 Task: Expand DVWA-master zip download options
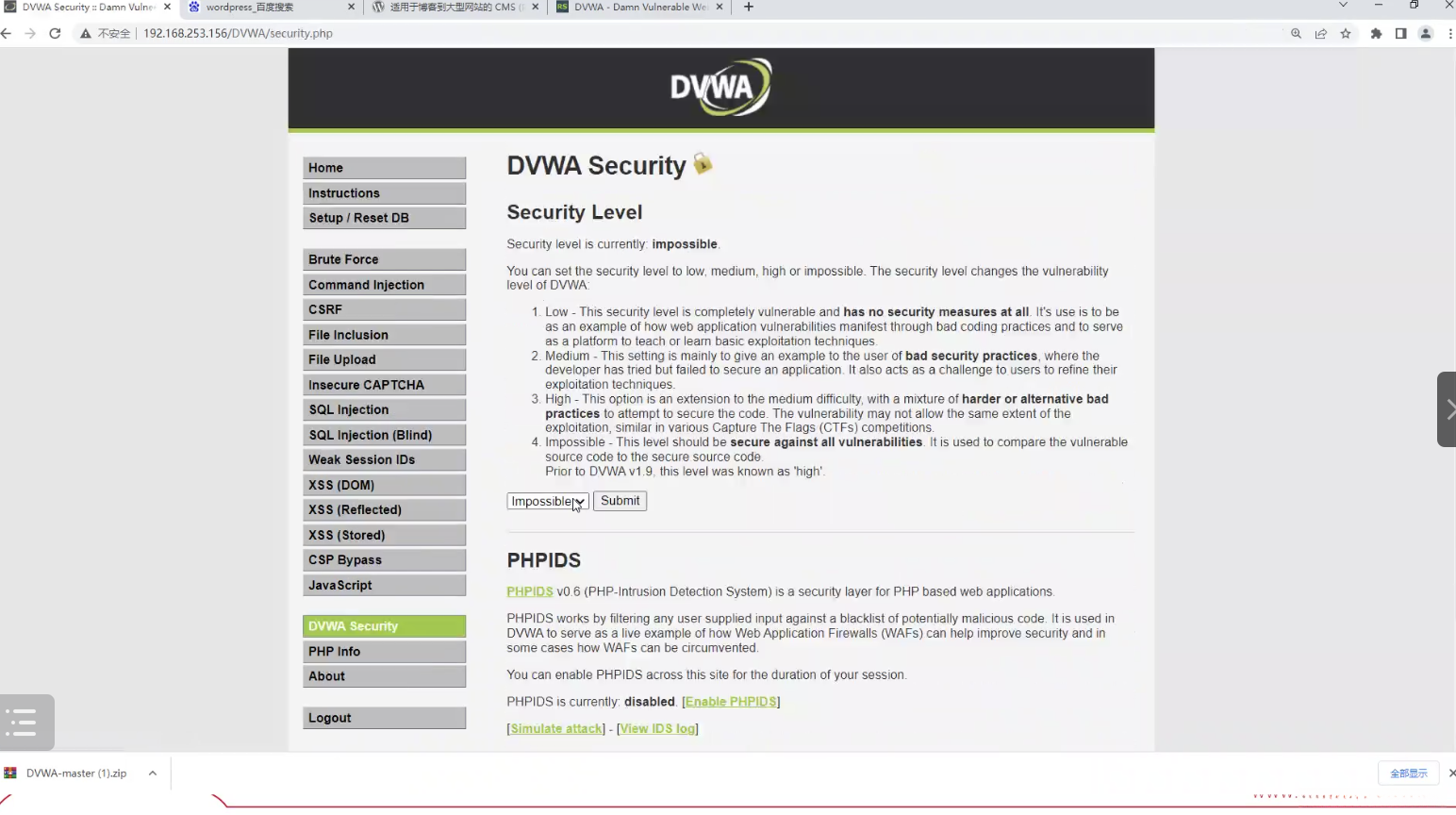[152, 773]
